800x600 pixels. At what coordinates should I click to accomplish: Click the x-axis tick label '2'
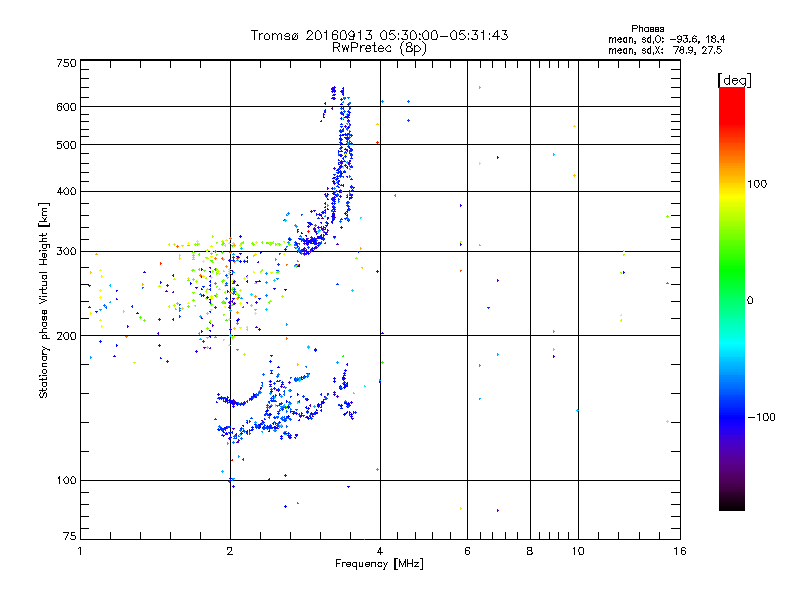coord(230,551)
